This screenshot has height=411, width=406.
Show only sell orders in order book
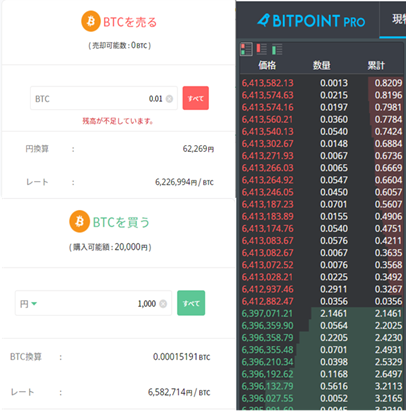pyautogui.click(x=262, y=49)
